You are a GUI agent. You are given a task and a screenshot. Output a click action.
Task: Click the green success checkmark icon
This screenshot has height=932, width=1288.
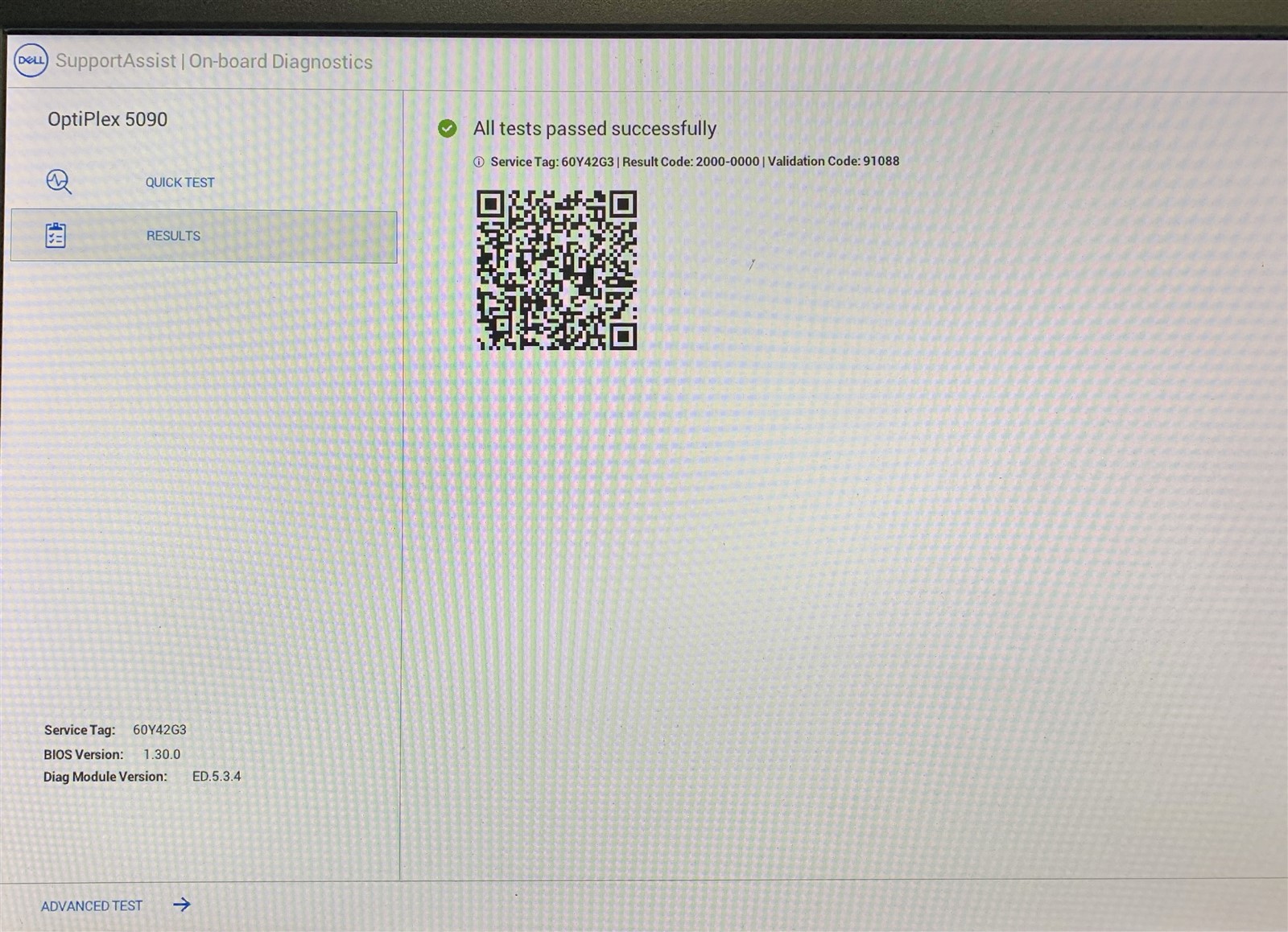[x=448, y=129]
